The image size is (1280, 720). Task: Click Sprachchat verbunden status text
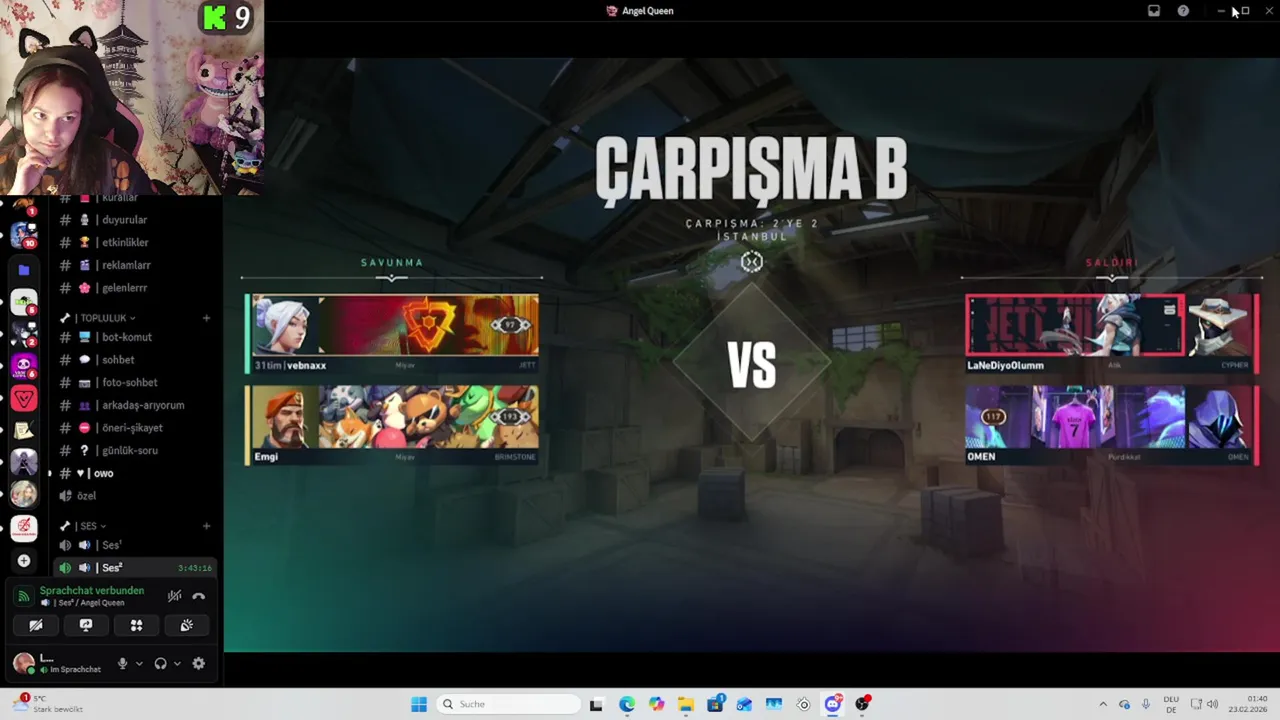pos(92,591)
